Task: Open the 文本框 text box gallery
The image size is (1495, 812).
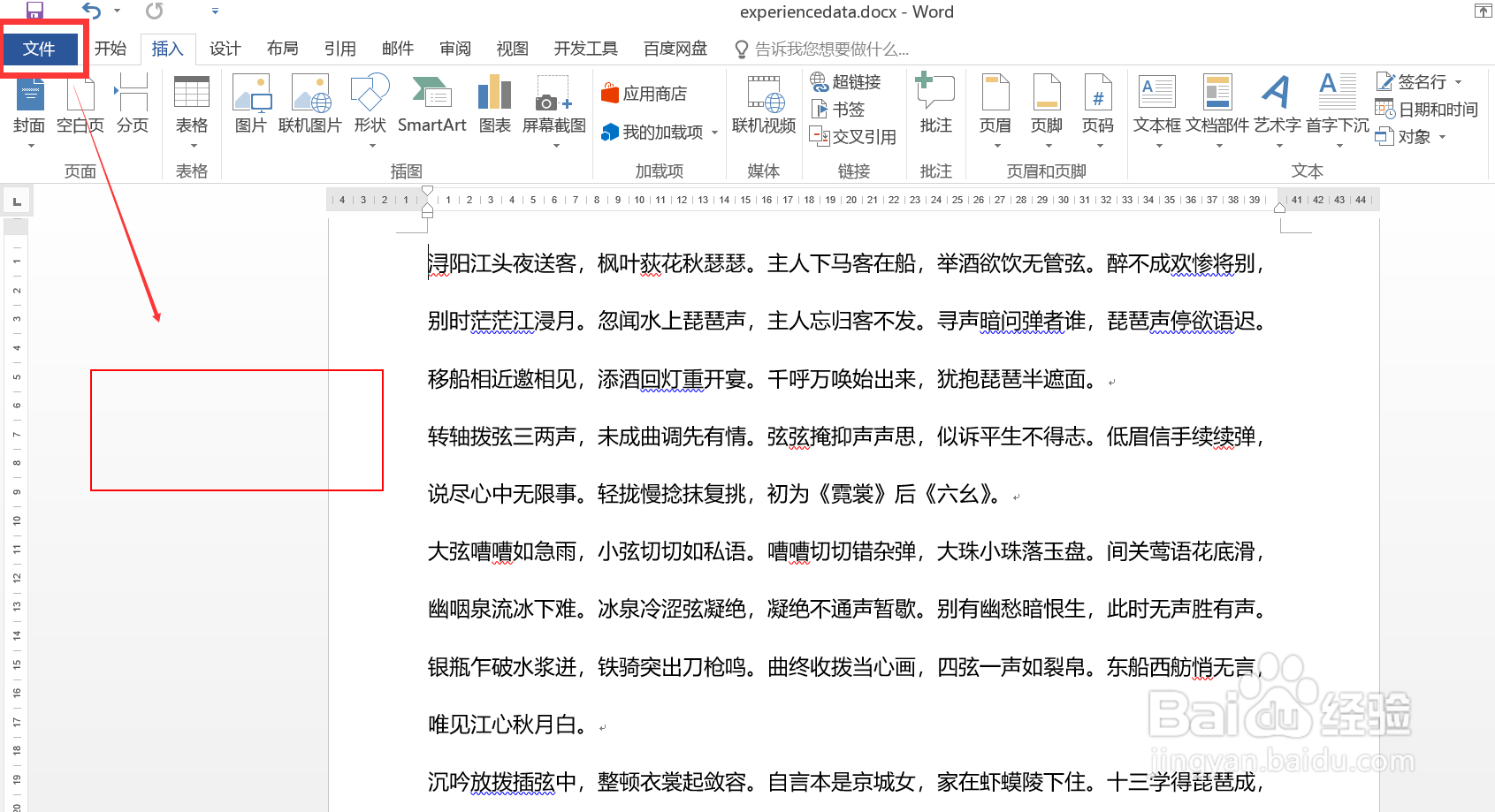Action: point(1157,111)
